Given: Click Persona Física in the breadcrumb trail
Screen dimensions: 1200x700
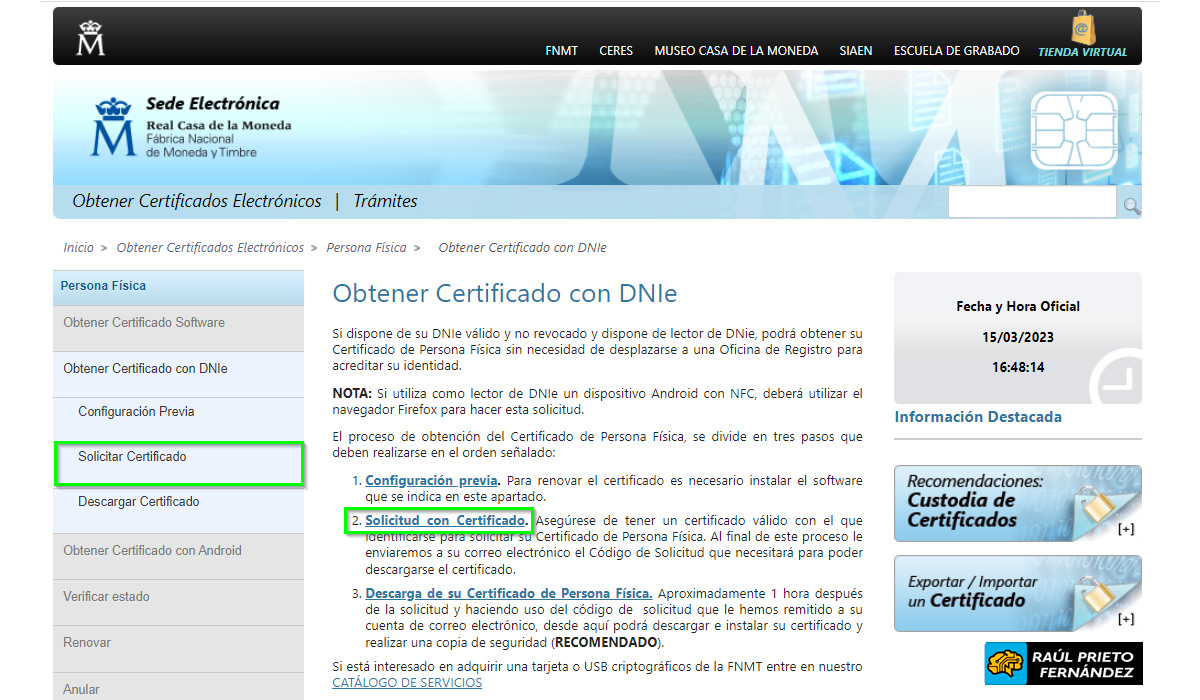Looking at the screenshot, I should click(366, 247).
